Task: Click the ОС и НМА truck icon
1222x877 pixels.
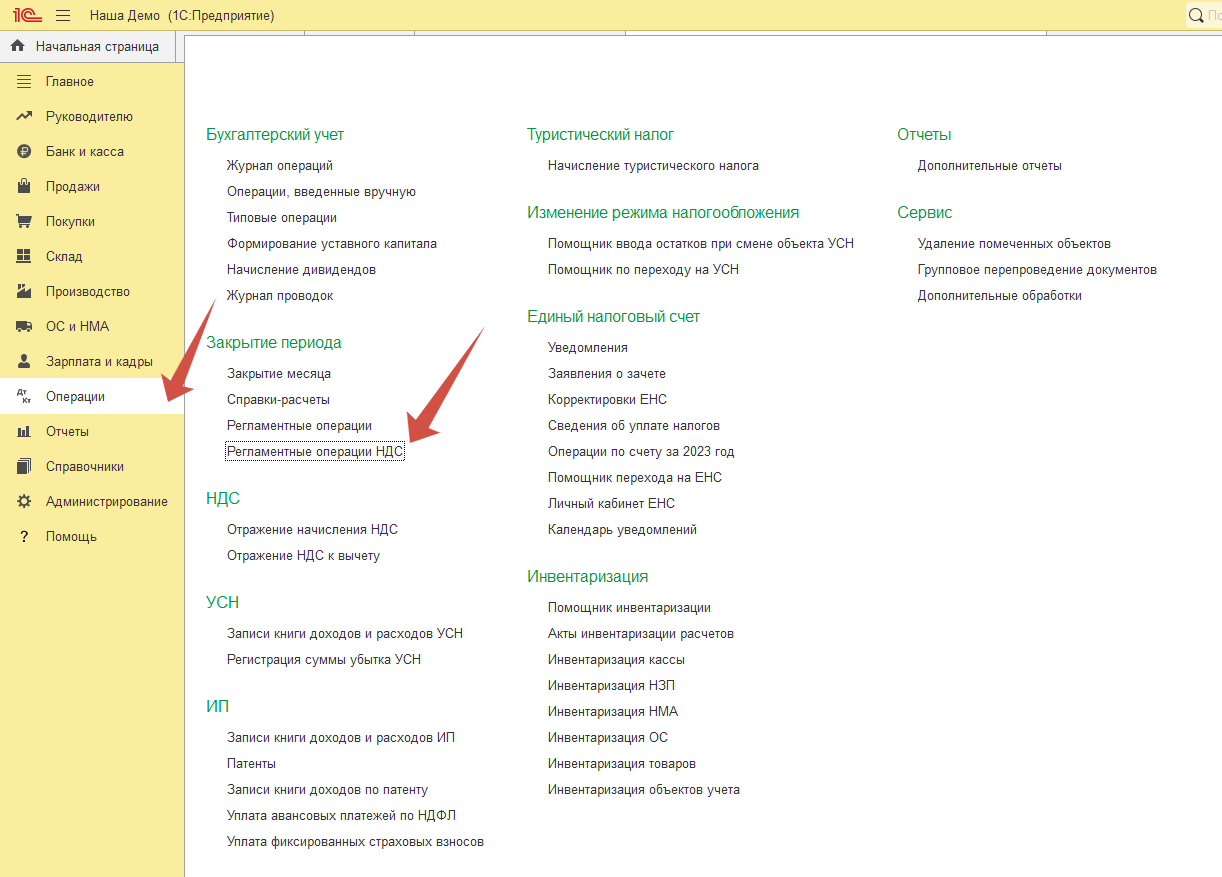Action: tap(24, 327)
